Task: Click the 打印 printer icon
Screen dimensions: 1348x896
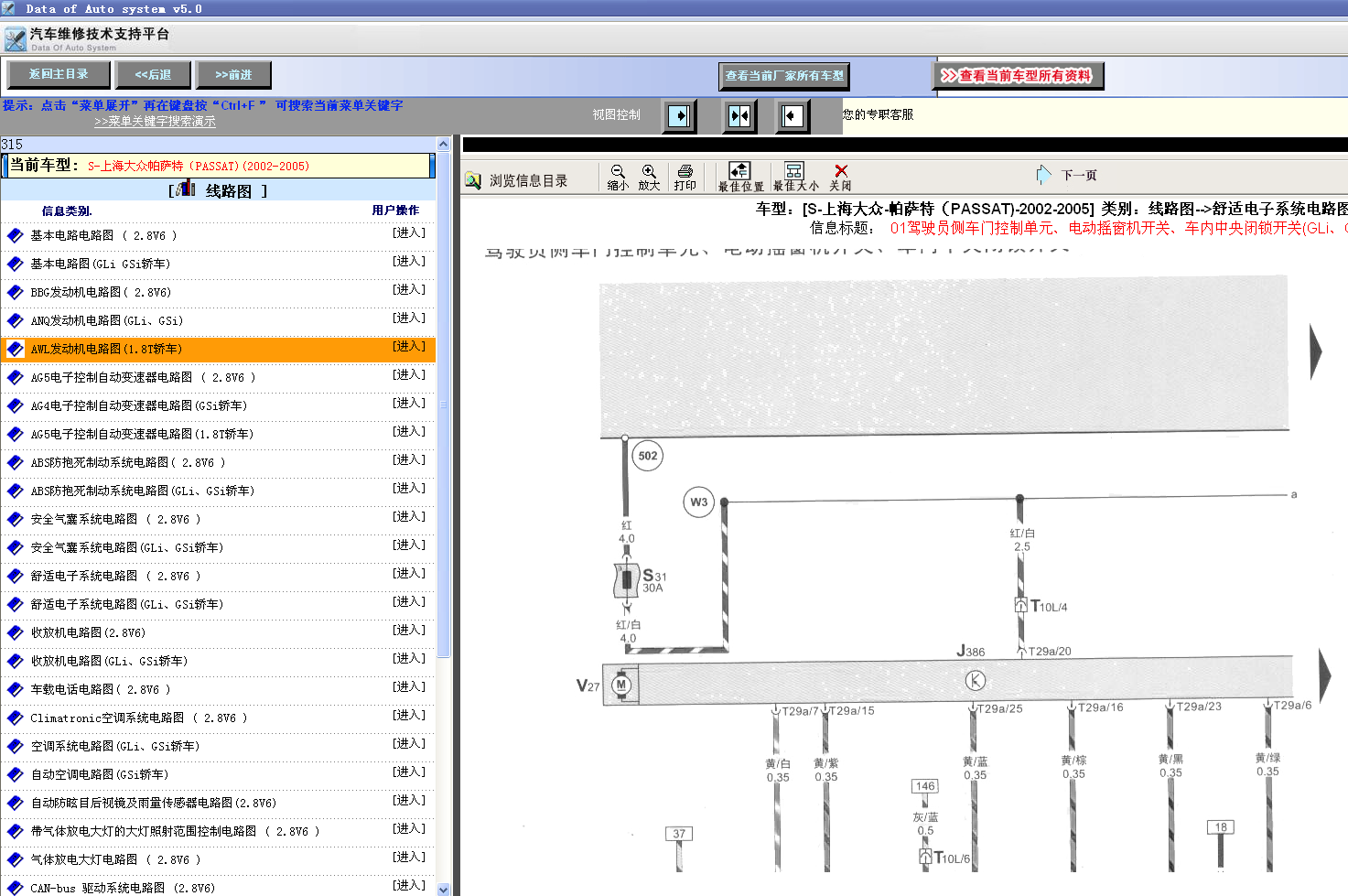Action: [x=685, y=171]
